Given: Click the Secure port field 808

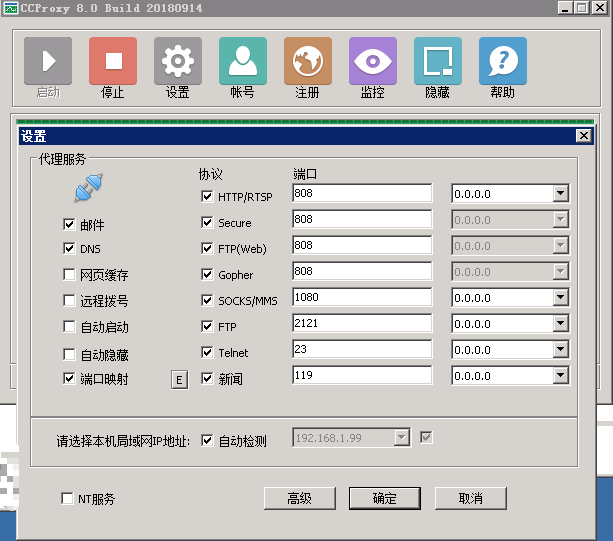Looking at the screenshot, I should pyautogui.click(x=362, y=219).
